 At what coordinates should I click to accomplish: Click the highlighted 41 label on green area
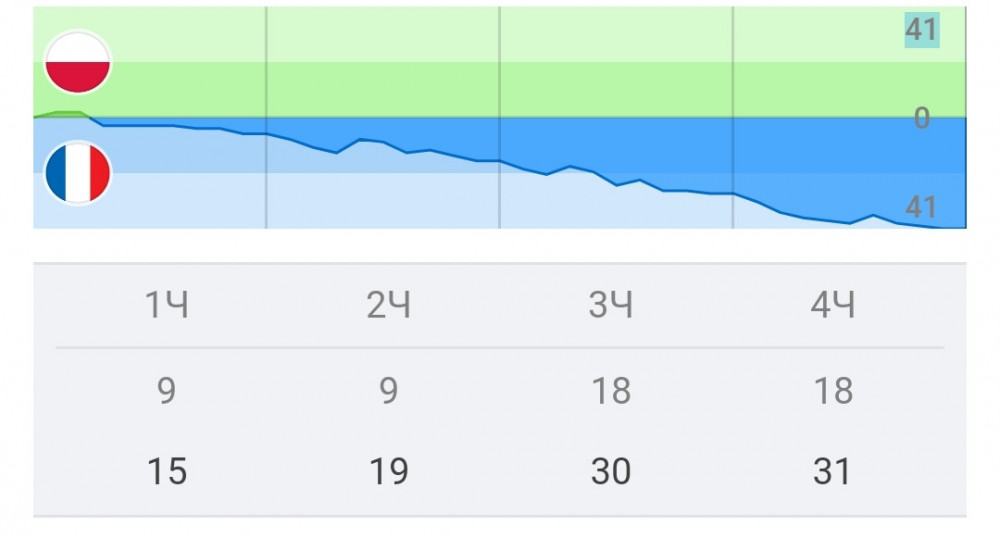point(921,31)
